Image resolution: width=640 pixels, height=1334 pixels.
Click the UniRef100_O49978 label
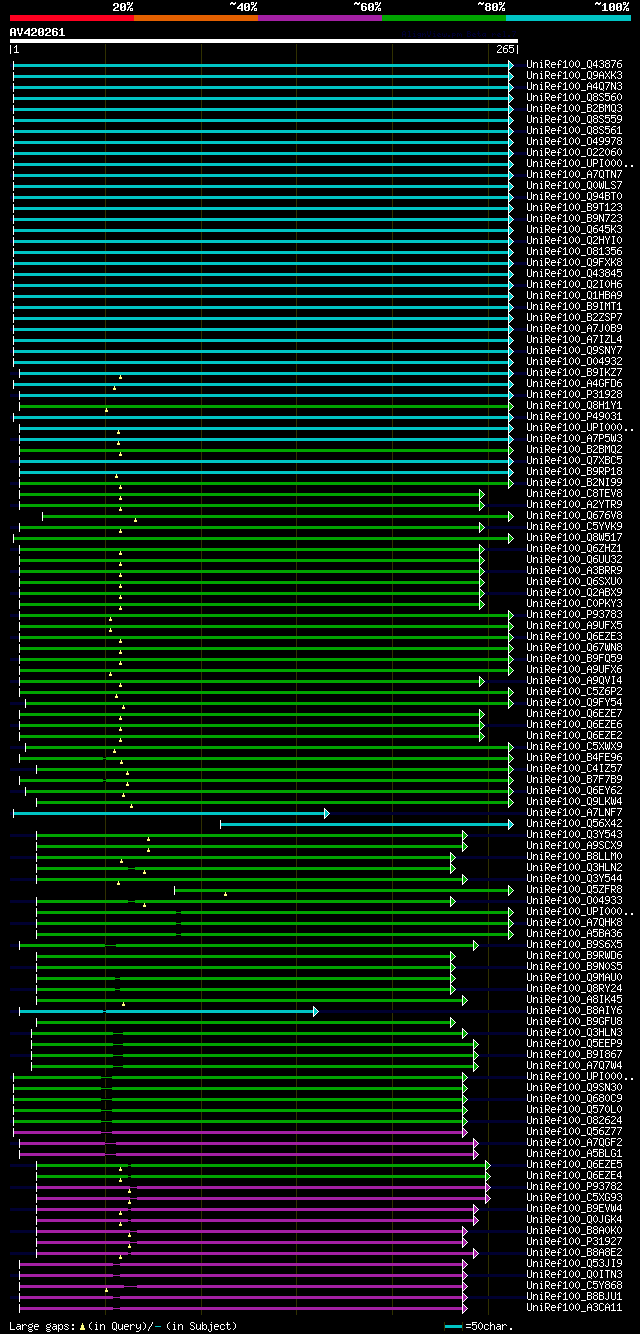pyautogui.click(x=574, y=142)
